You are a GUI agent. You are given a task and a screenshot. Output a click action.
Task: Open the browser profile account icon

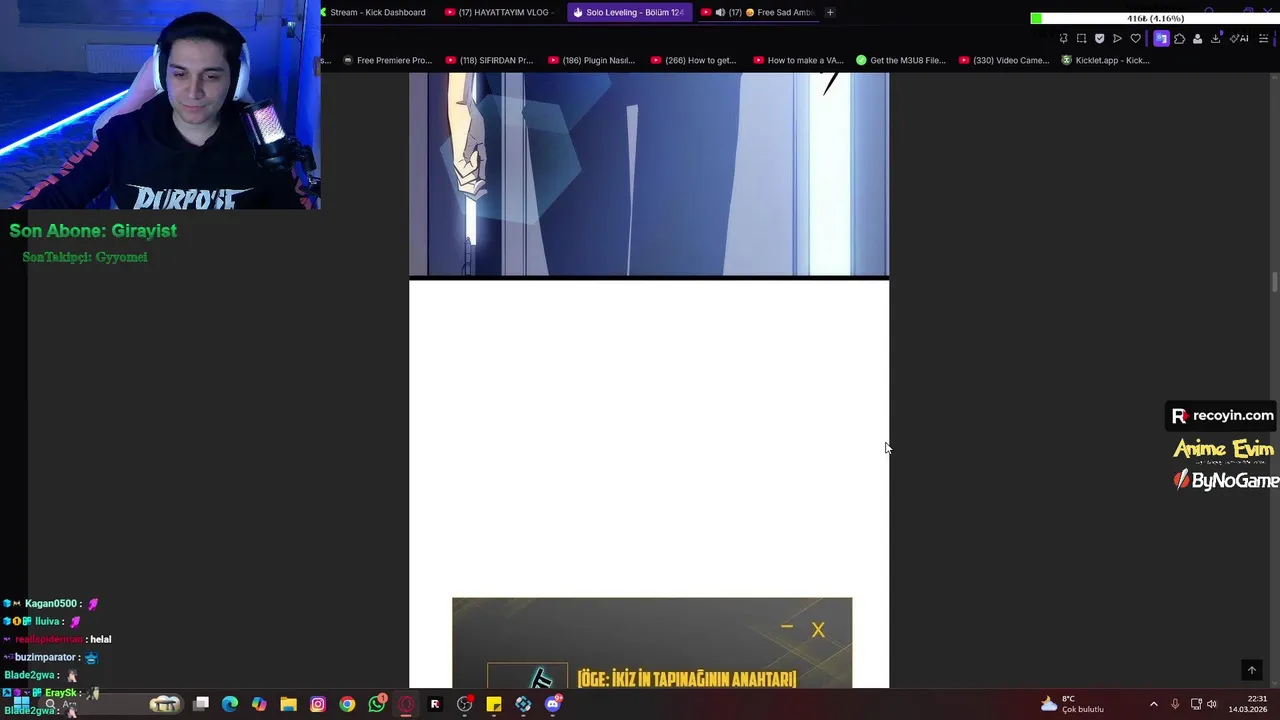coord(1197,39)
